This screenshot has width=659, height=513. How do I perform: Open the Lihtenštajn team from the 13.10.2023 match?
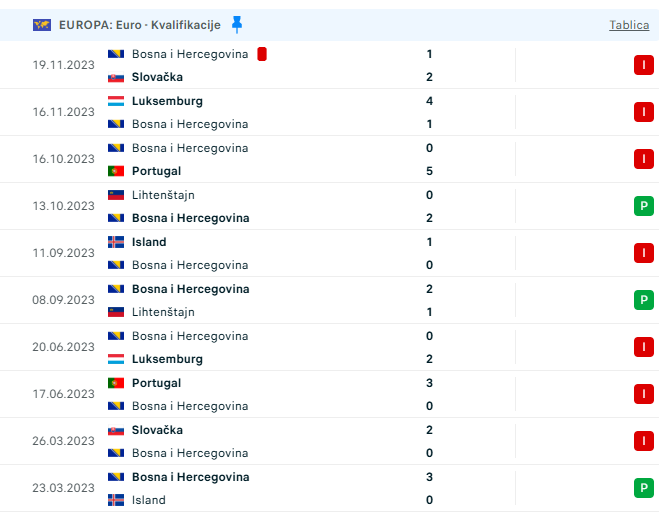163,195
